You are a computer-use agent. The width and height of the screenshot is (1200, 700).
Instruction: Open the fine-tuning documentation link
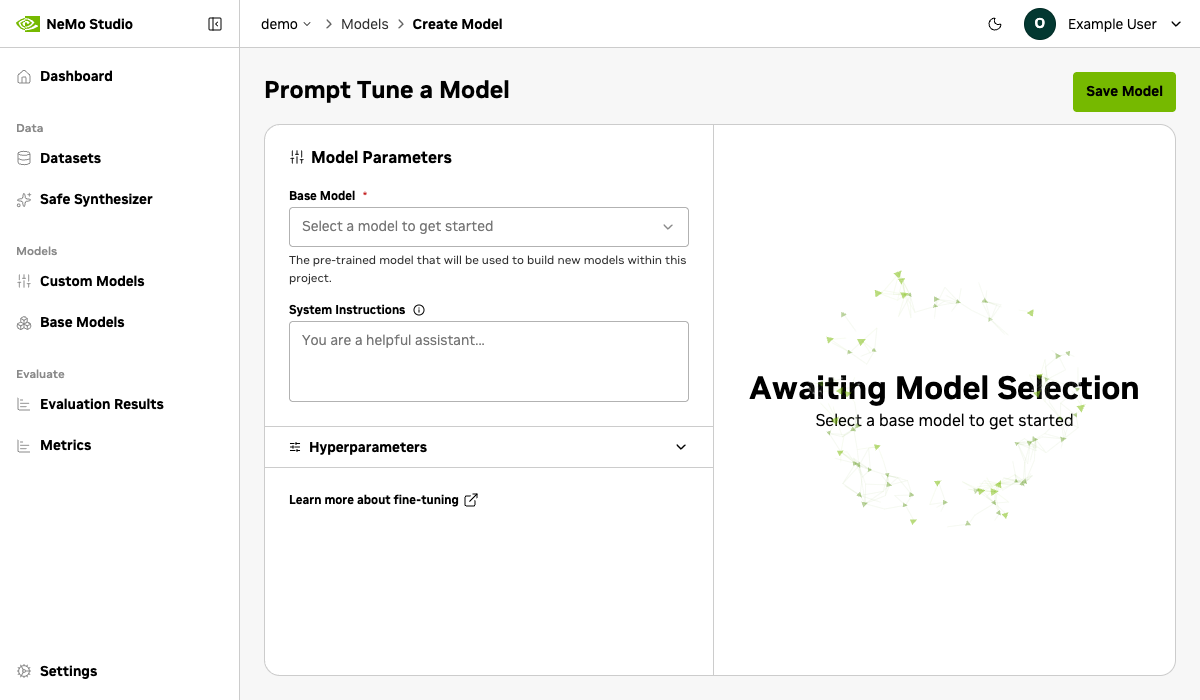point(383,499)
